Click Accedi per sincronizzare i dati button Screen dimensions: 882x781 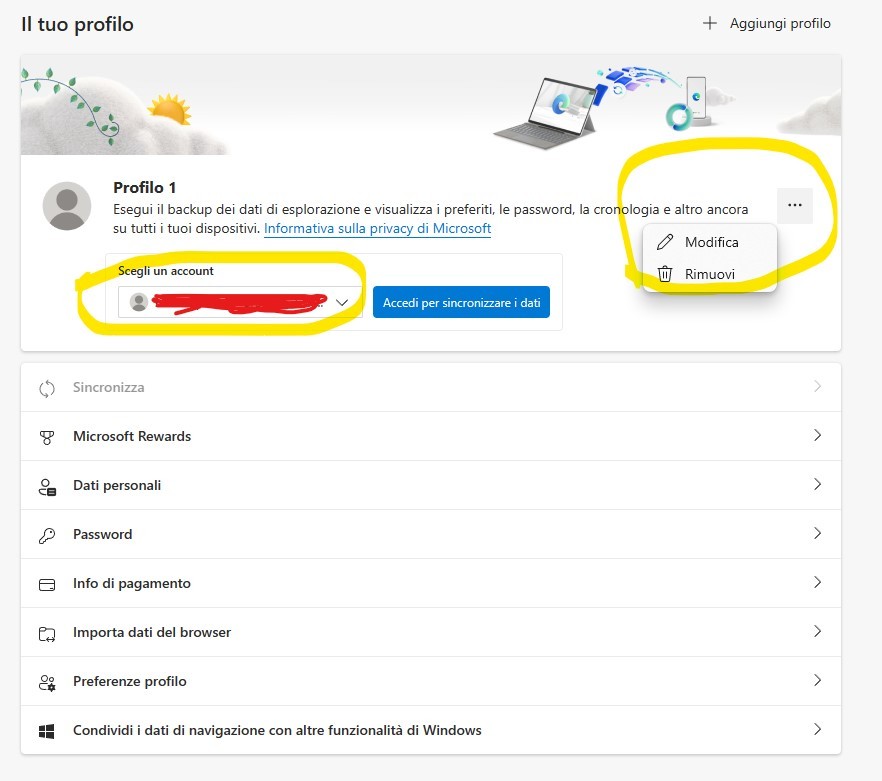click(461, 303)
